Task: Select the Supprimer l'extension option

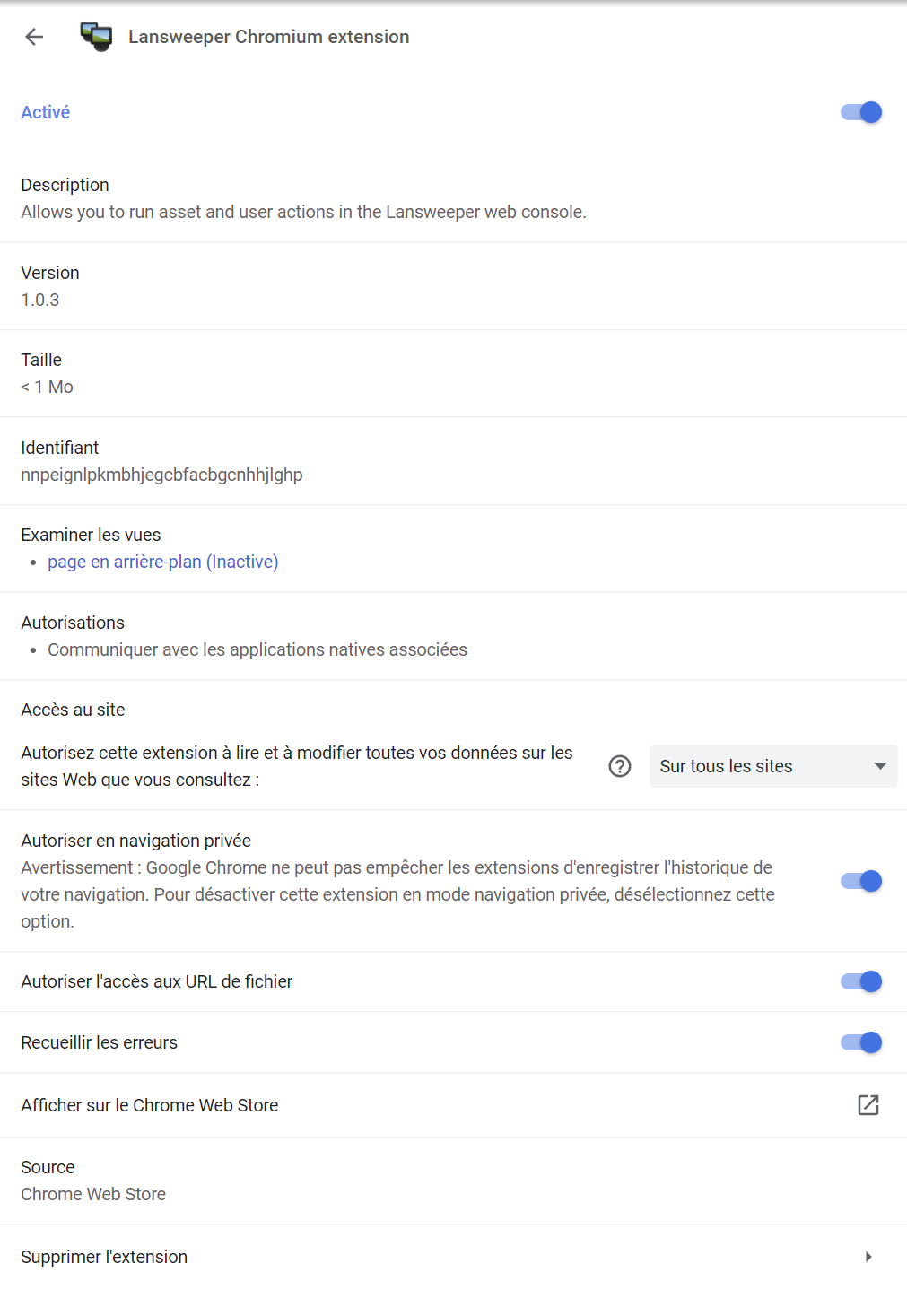Action: (x=103, y=1257)
